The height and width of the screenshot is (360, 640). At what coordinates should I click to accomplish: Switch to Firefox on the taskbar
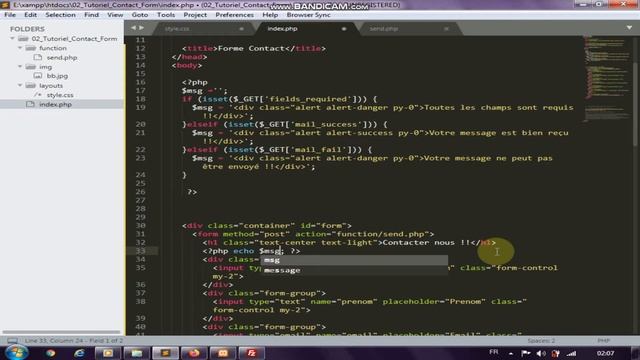tap(194, 353)
